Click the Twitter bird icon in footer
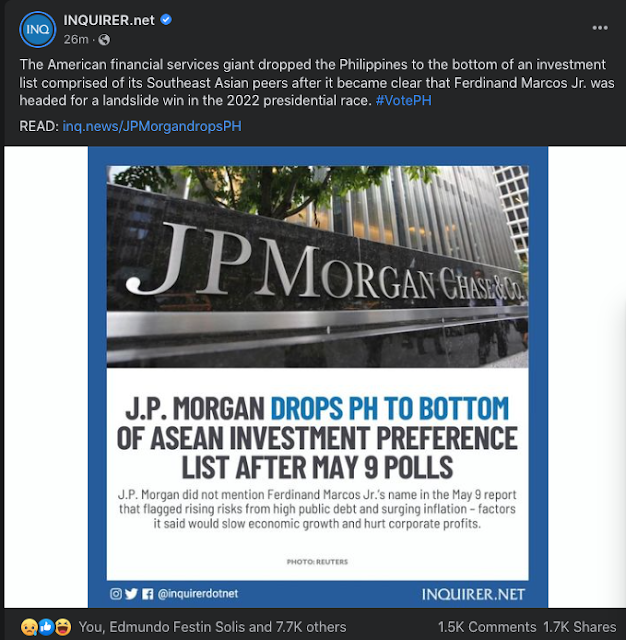 click(131, 594)
